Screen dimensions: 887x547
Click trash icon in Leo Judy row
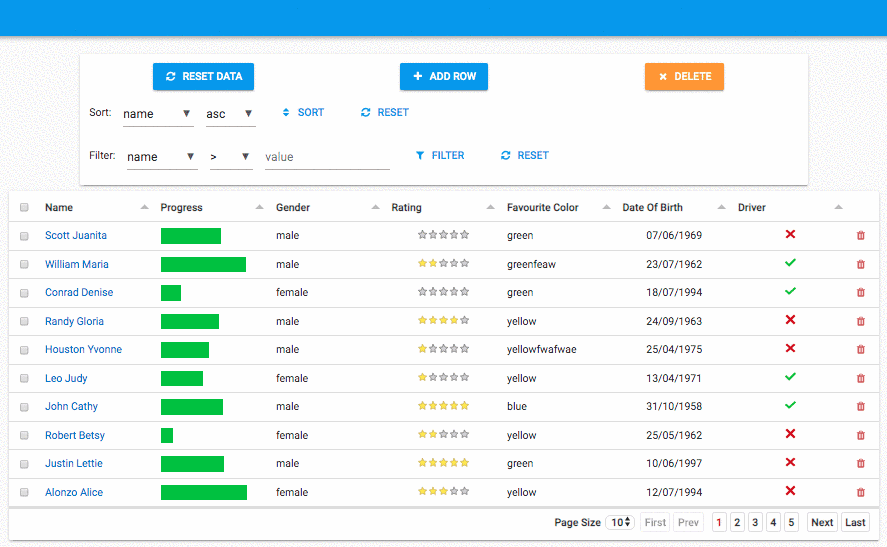(860, 378)
